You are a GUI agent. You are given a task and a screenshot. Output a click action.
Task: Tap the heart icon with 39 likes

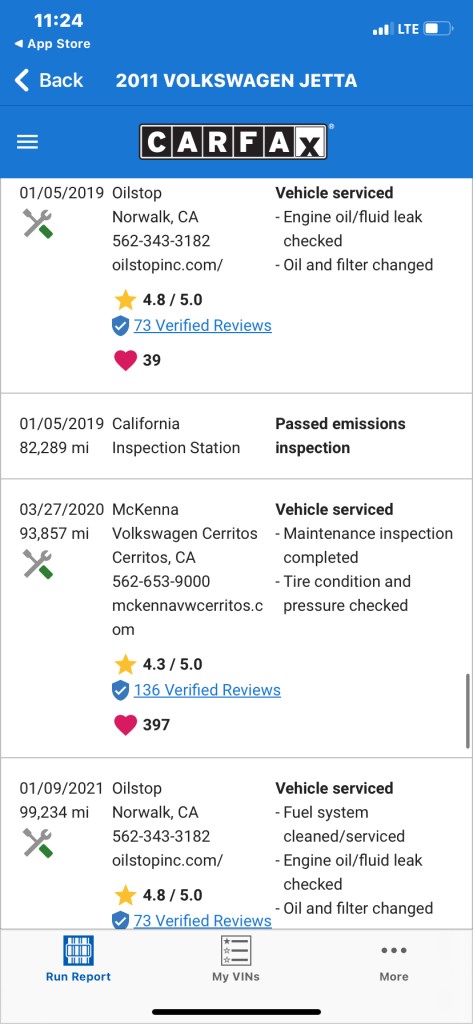coord(125,360)
